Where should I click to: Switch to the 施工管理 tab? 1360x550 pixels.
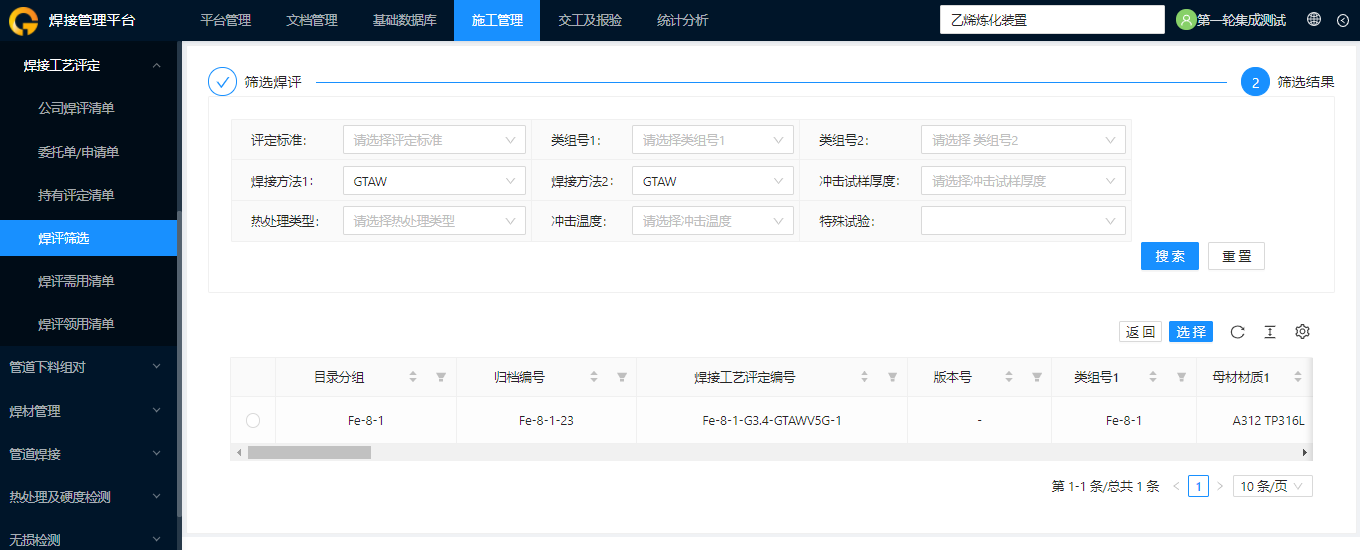click(x=497, y=20)
